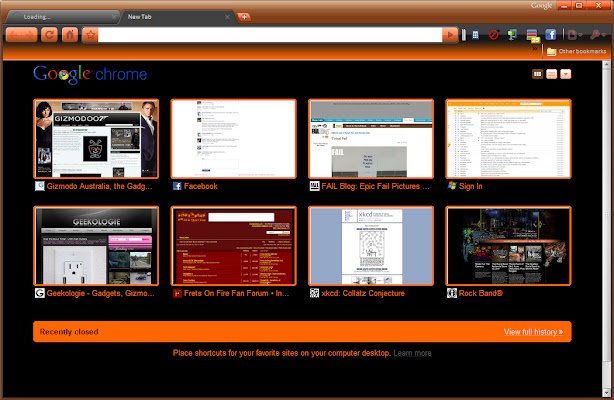
Task: Click the Geekologie G favicon
Action: coord(40,293)
